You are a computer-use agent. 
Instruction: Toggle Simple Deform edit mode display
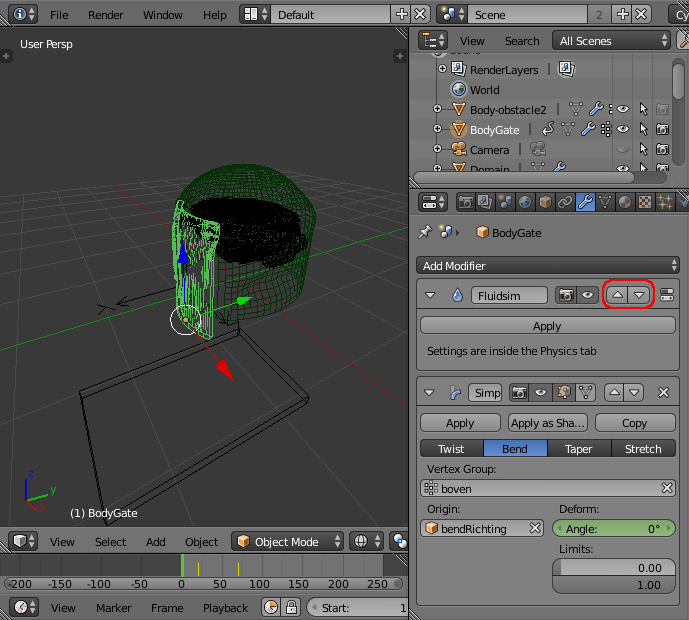coord(564,392)
